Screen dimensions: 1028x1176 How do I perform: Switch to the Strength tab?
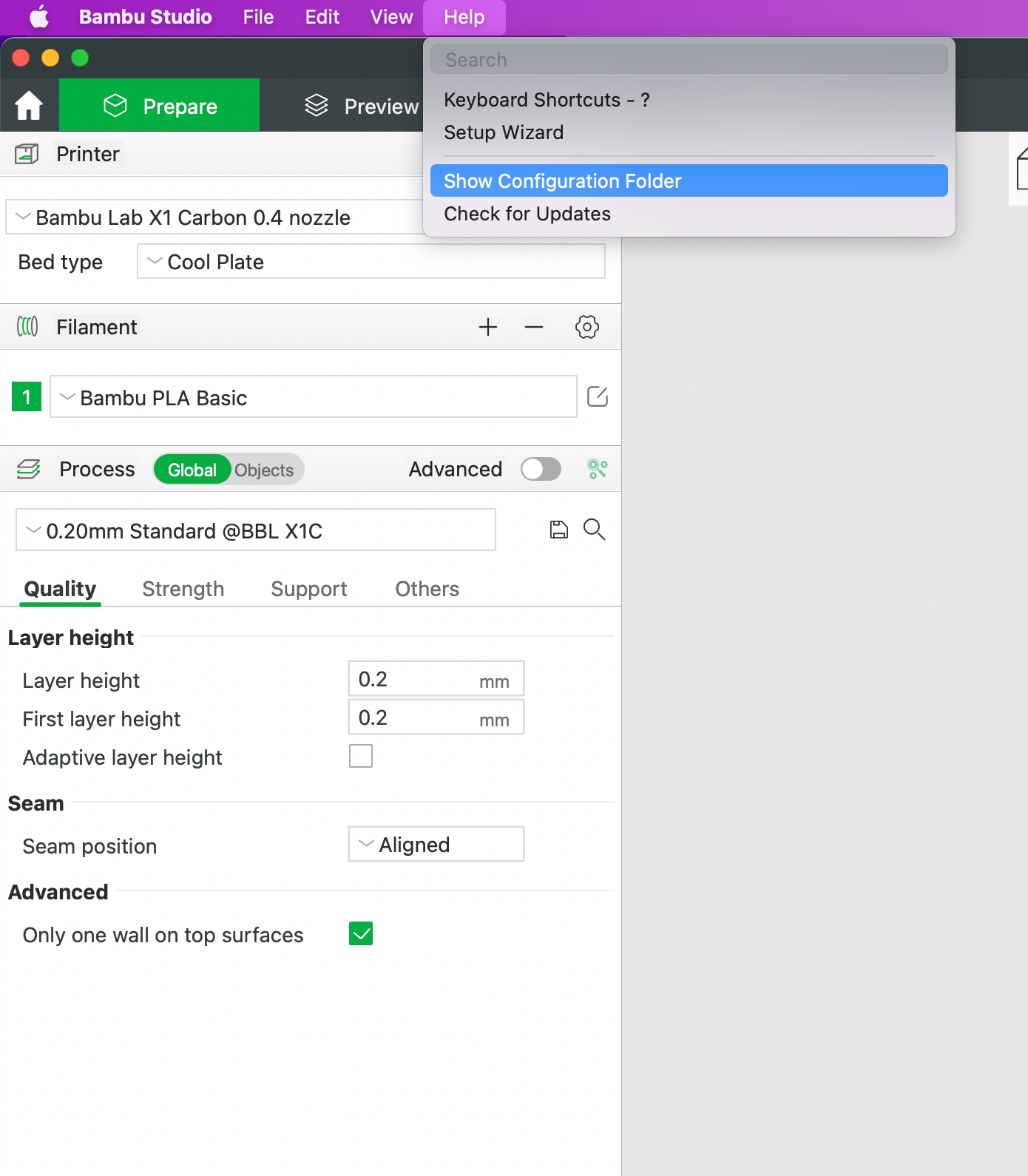pyautogui.click(x=183, y=589)
